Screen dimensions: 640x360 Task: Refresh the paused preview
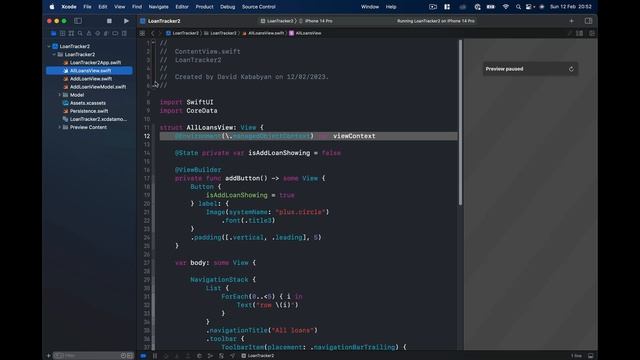[571, 69]
